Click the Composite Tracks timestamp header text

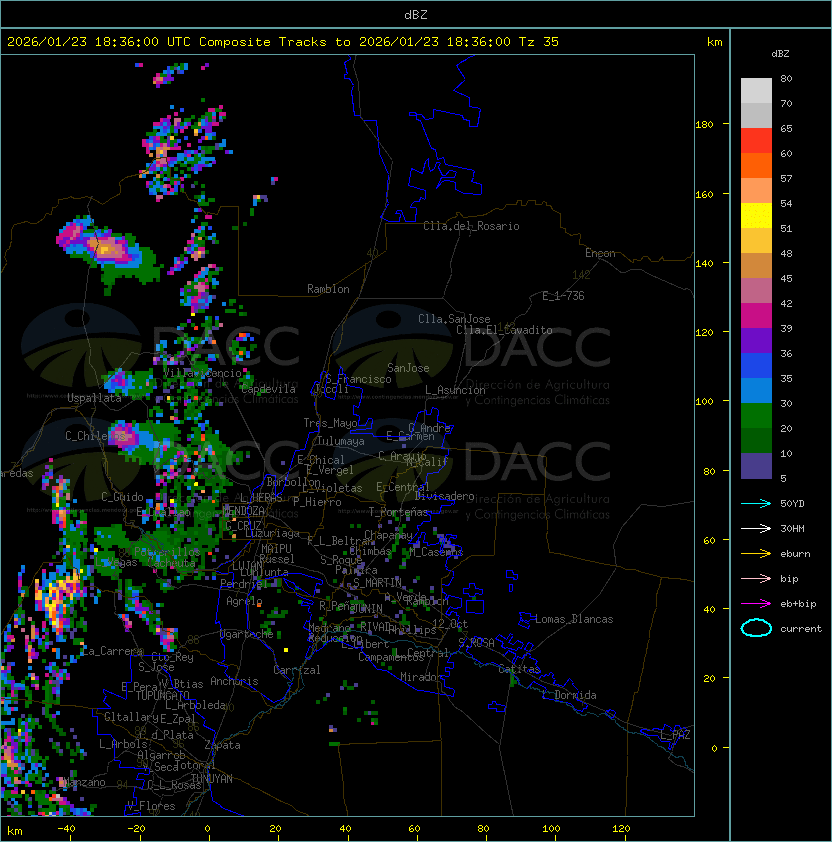click(283, 42)
